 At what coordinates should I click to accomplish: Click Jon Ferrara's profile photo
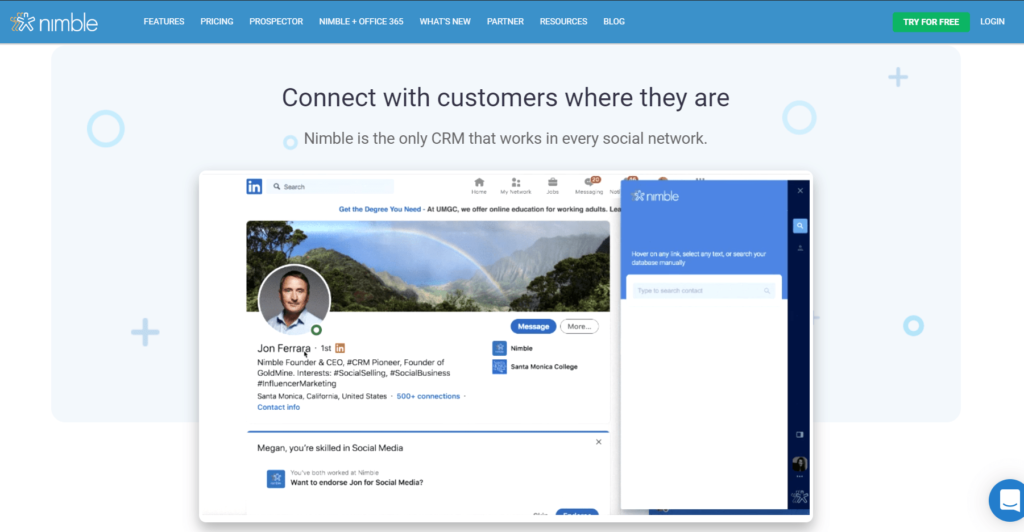(x=294, y=300)
